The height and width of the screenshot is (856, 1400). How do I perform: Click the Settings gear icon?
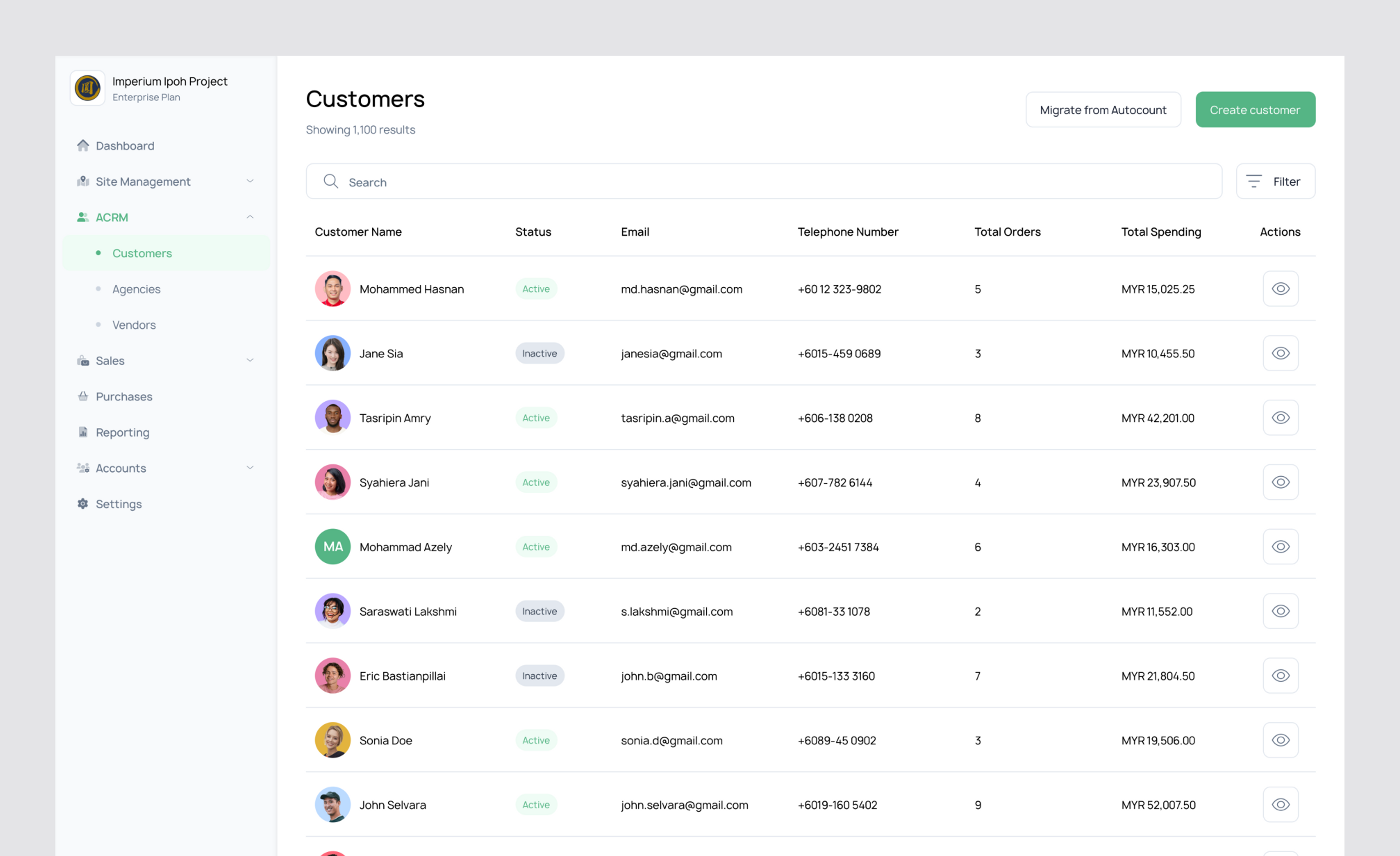pyautogui.click(x=83, y=504)
